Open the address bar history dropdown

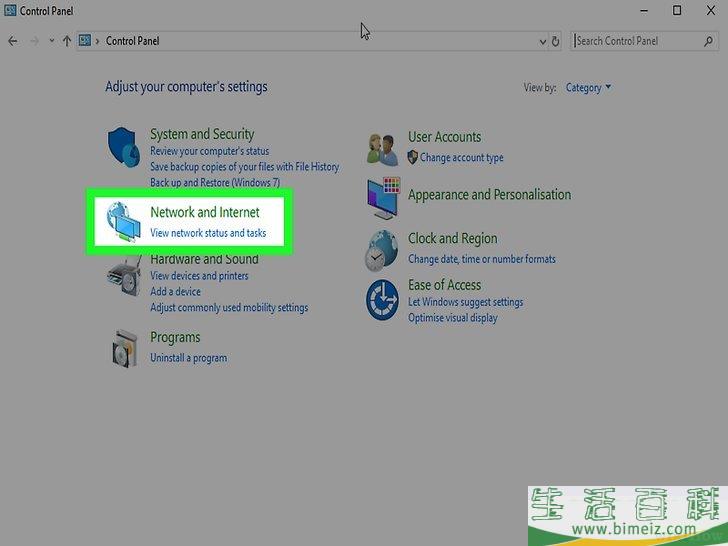pos(542,41)
